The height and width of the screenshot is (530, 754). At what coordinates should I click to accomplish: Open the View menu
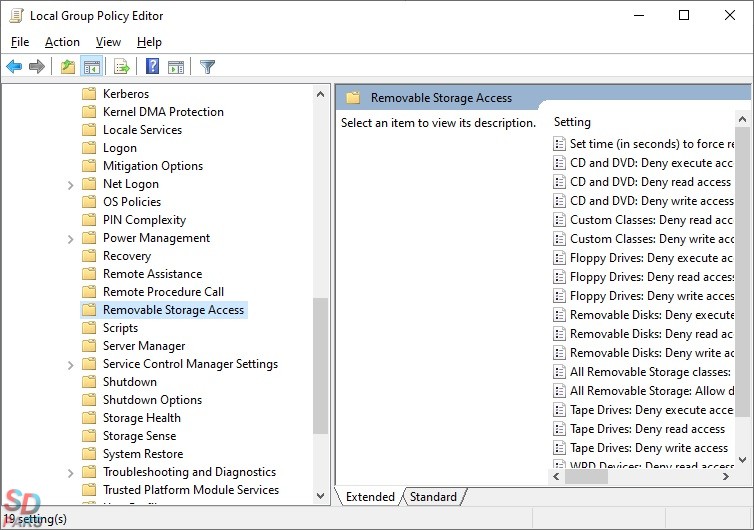(x=108, y=42)
